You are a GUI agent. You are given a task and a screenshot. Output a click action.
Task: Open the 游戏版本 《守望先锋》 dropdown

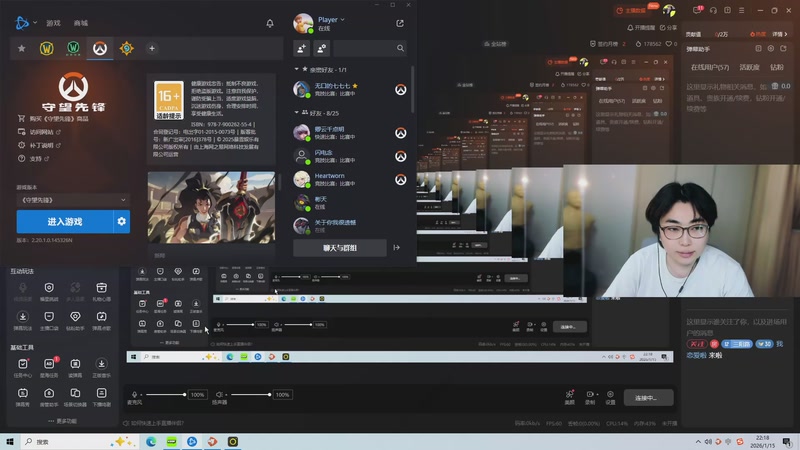point(73,200)
